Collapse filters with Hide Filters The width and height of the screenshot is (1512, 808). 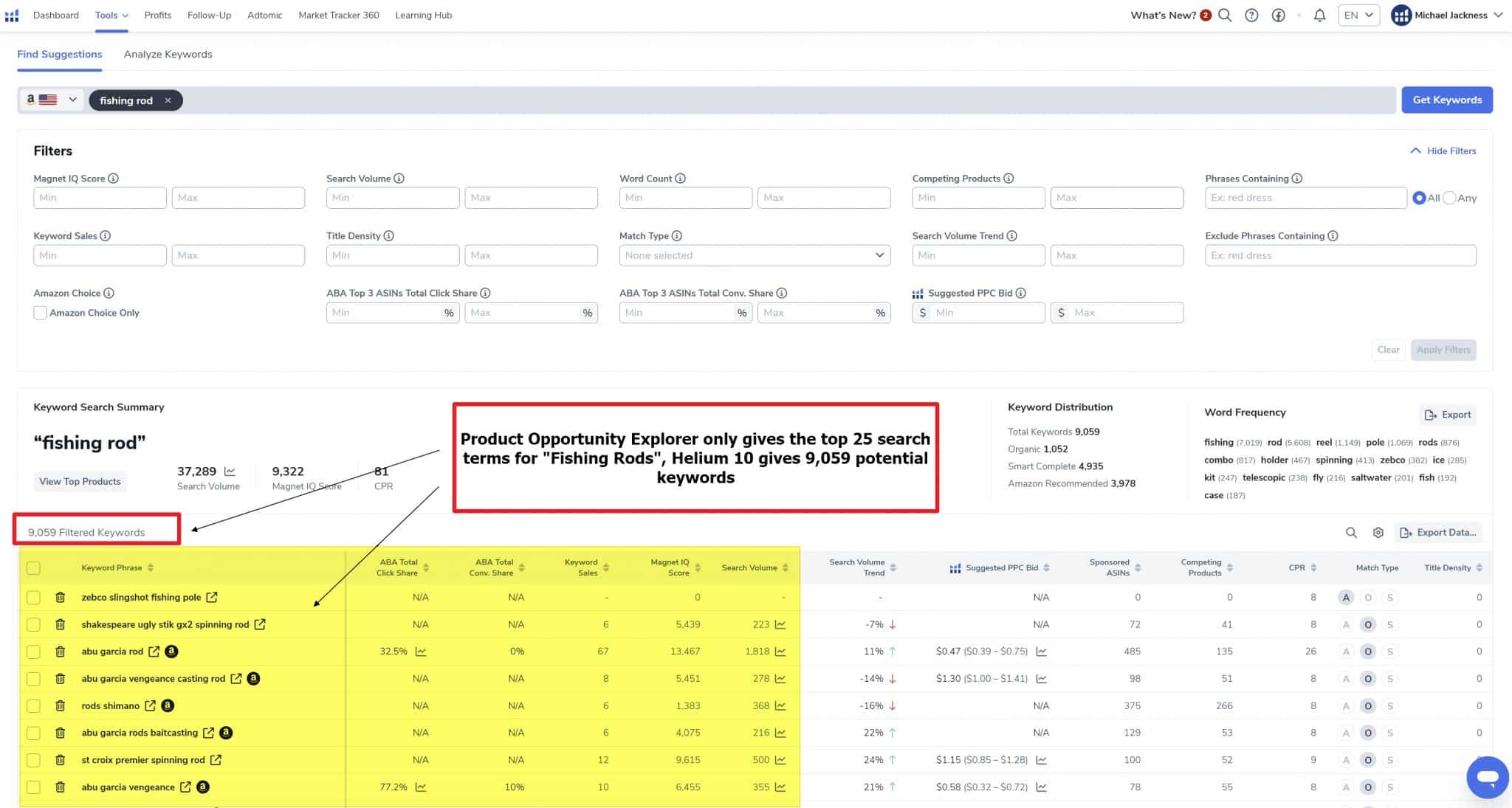click(x=1443, y=151)
